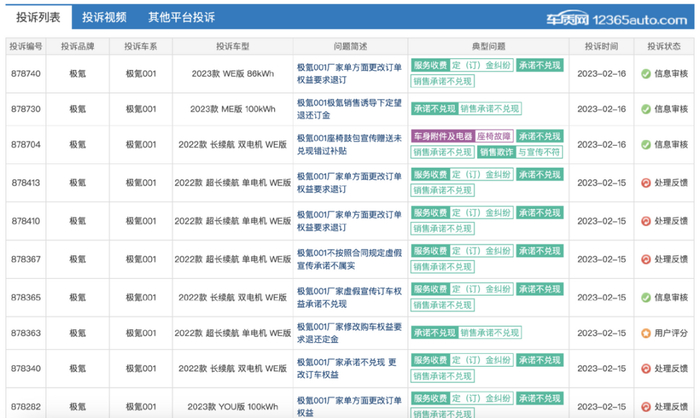Screen dimensions: 700x418
Task: Click the red feedback status icon for complaint 878413
Action: point(646,183)
